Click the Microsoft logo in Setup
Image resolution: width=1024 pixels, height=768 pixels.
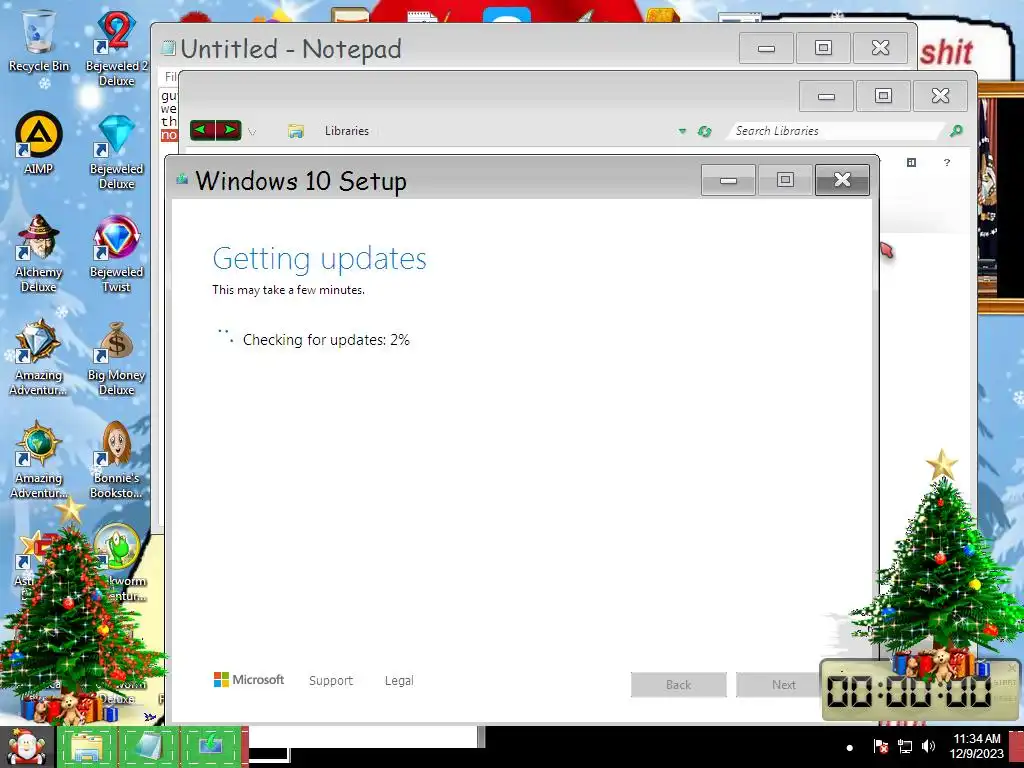tap(249, 680)
